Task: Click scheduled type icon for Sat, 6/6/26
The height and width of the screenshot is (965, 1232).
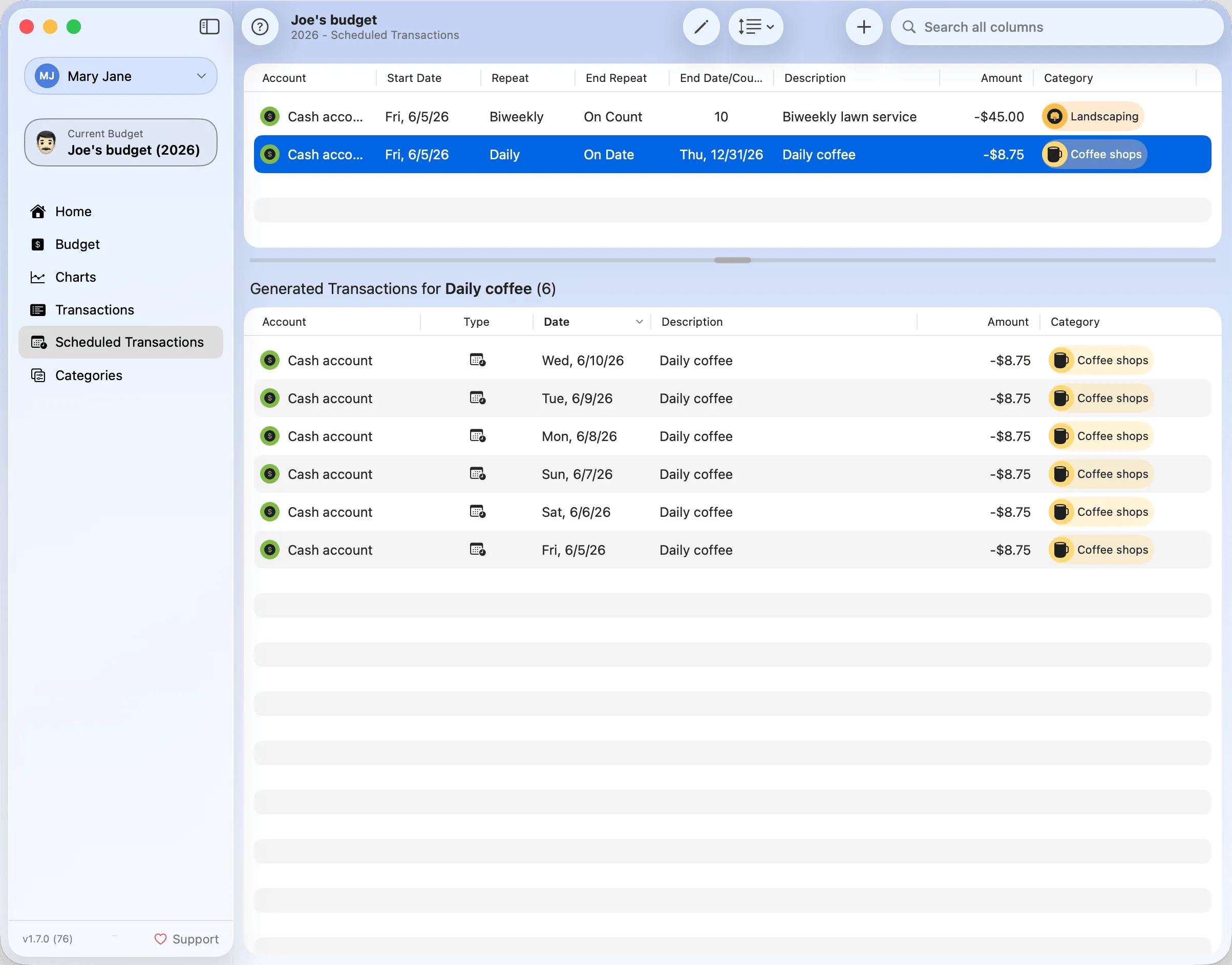Action: [477, 511]
